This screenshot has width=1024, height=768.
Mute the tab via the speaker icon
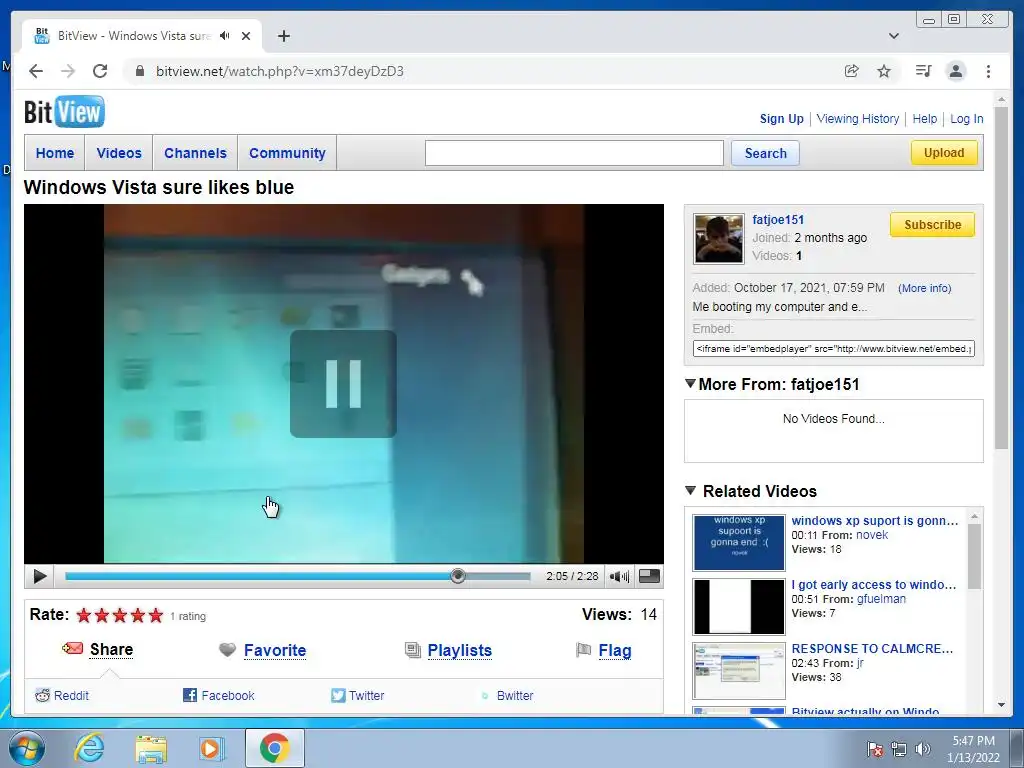[225, 36]
